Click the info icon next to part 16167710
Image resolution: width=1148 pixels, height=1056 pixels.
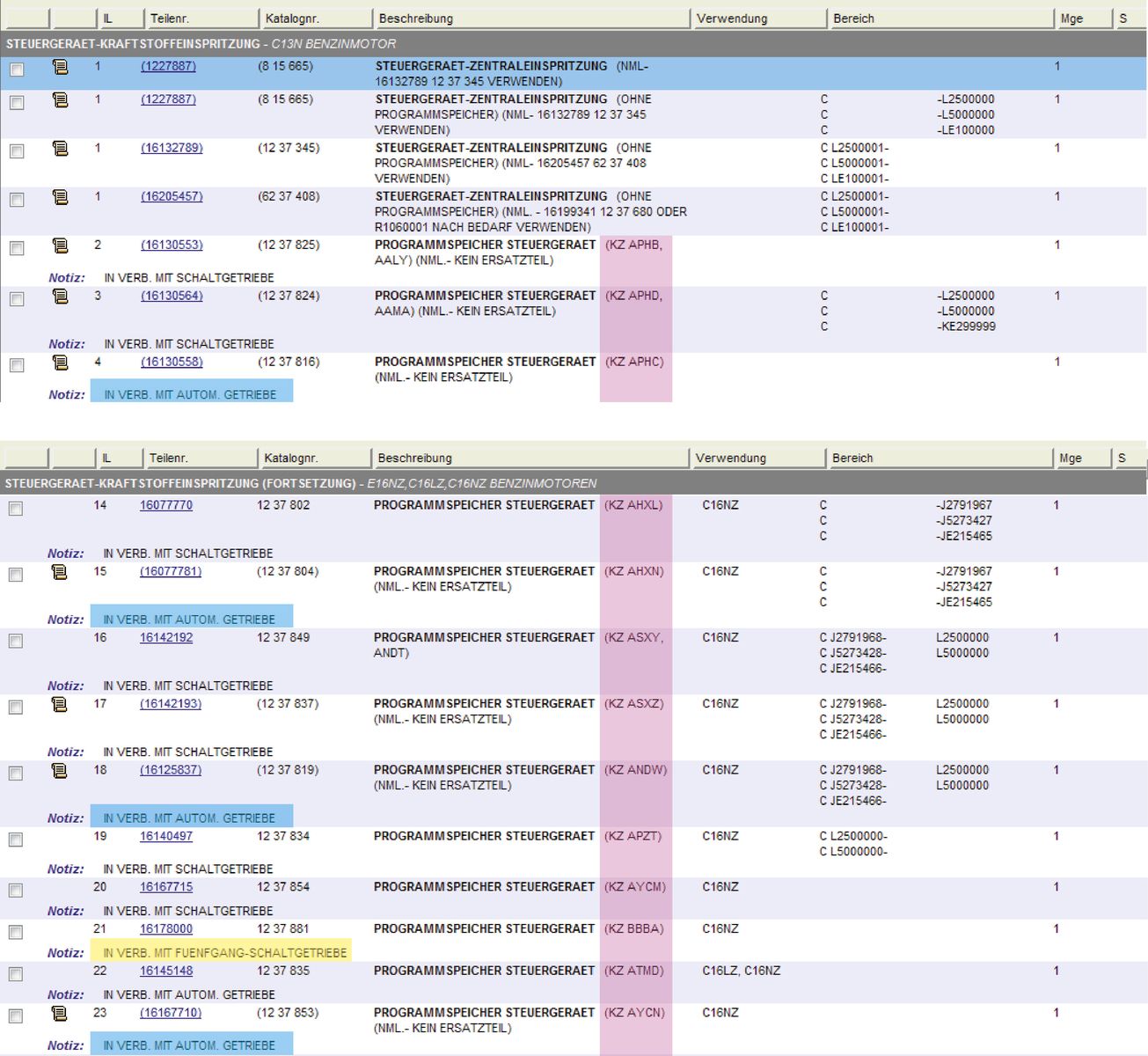tap(59, 1013)
